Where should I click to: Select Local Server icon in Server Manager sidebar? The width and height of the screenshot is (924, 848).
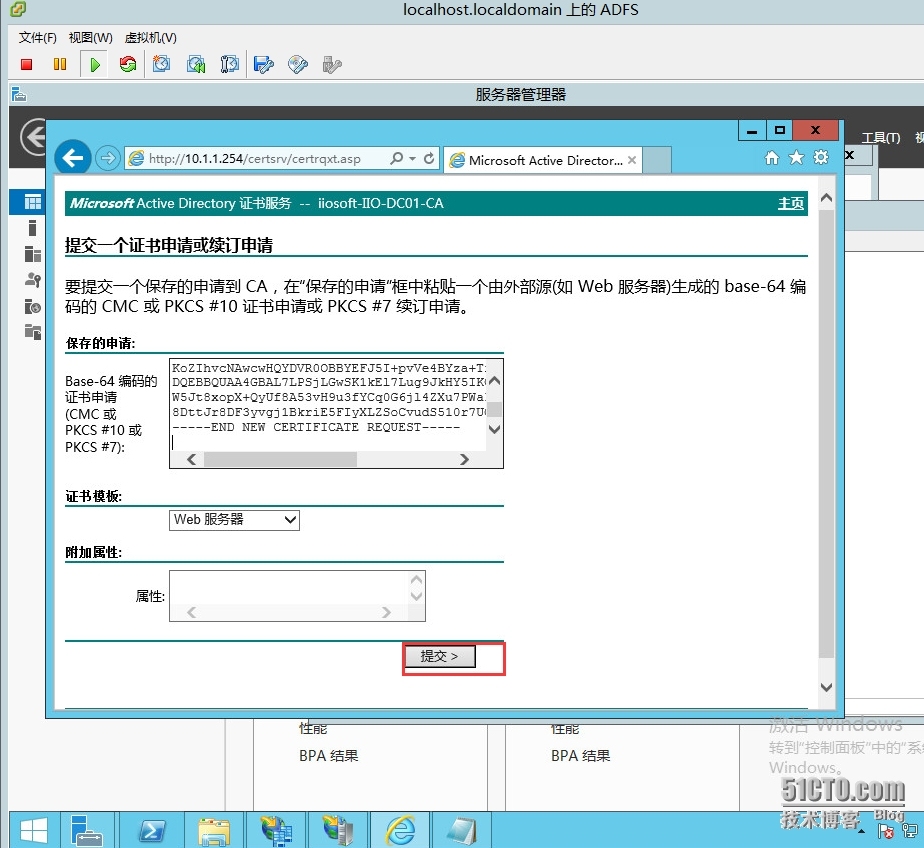coord(32,227)
